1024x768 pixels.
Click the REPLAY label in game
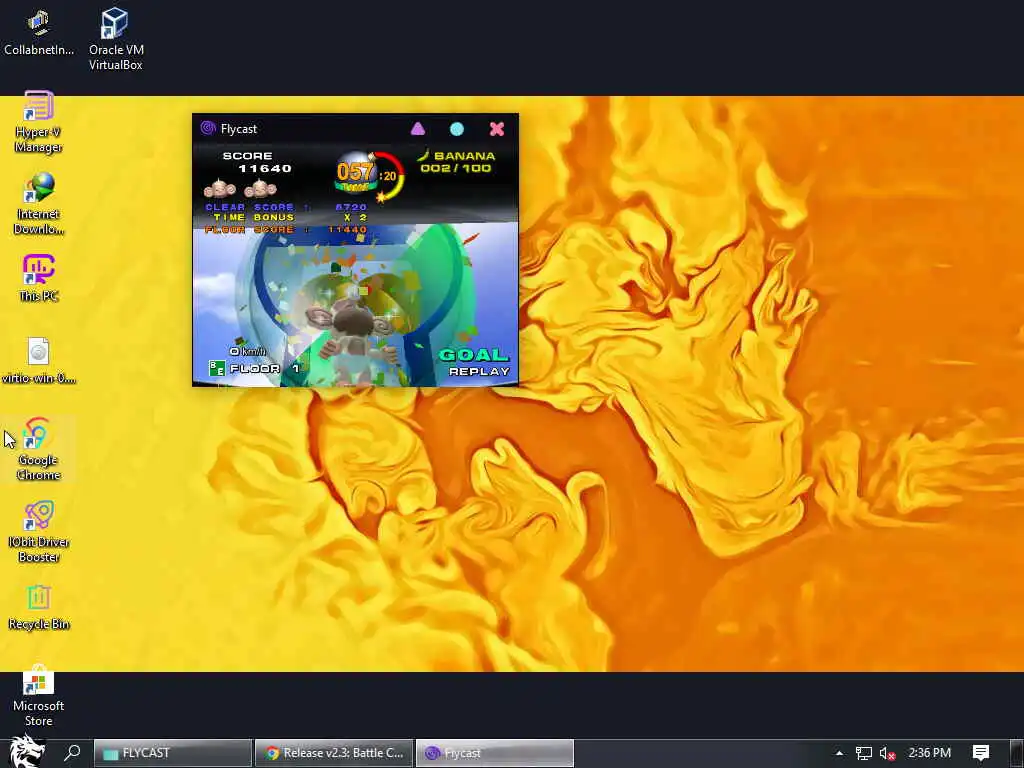tap(479, 371)
